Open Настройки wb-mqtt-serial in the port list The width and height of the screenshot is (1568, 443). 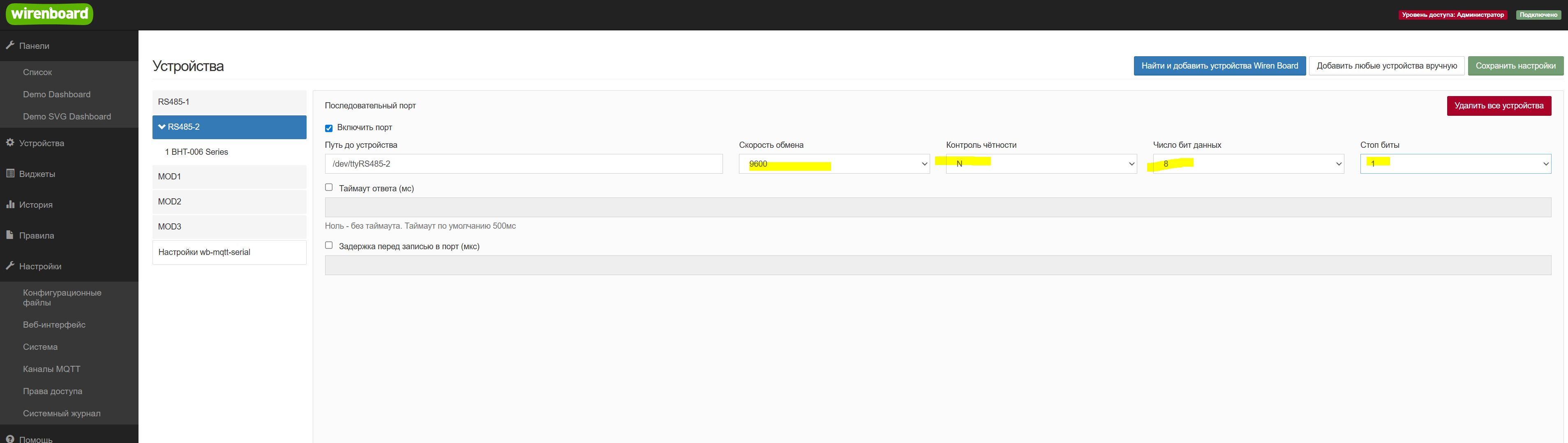229,252
